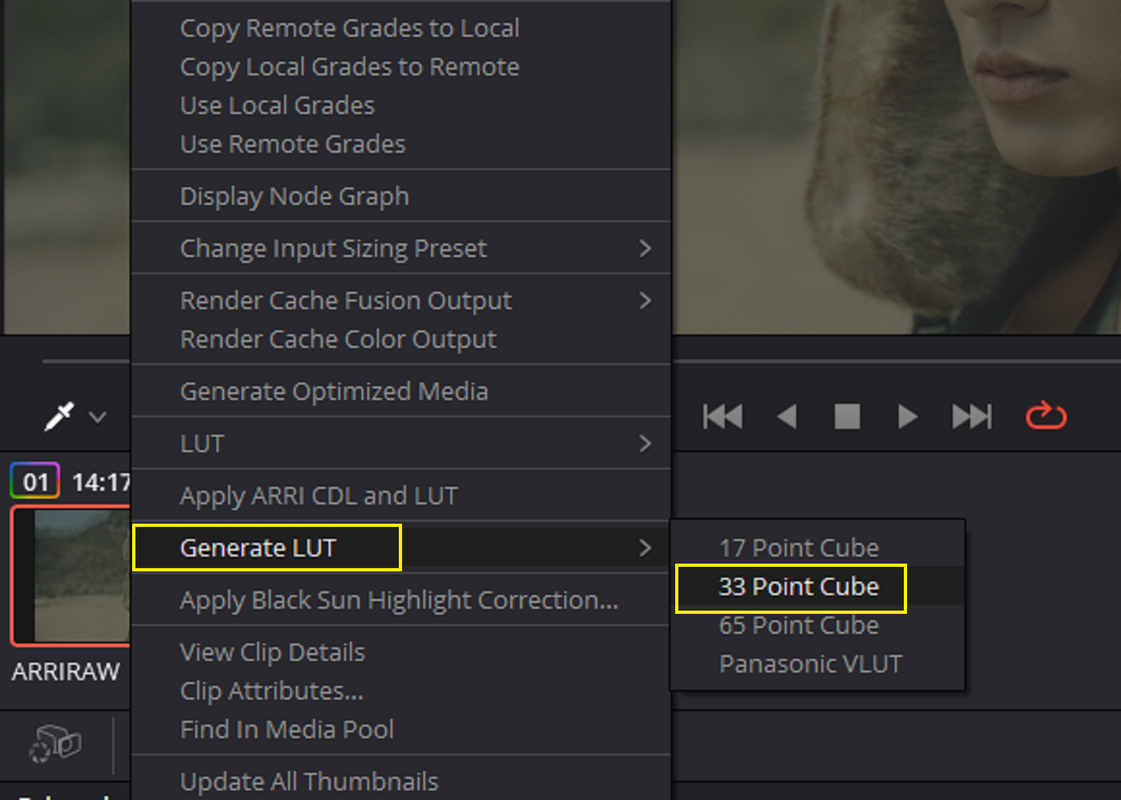Jump to last frame transport button

972,416
